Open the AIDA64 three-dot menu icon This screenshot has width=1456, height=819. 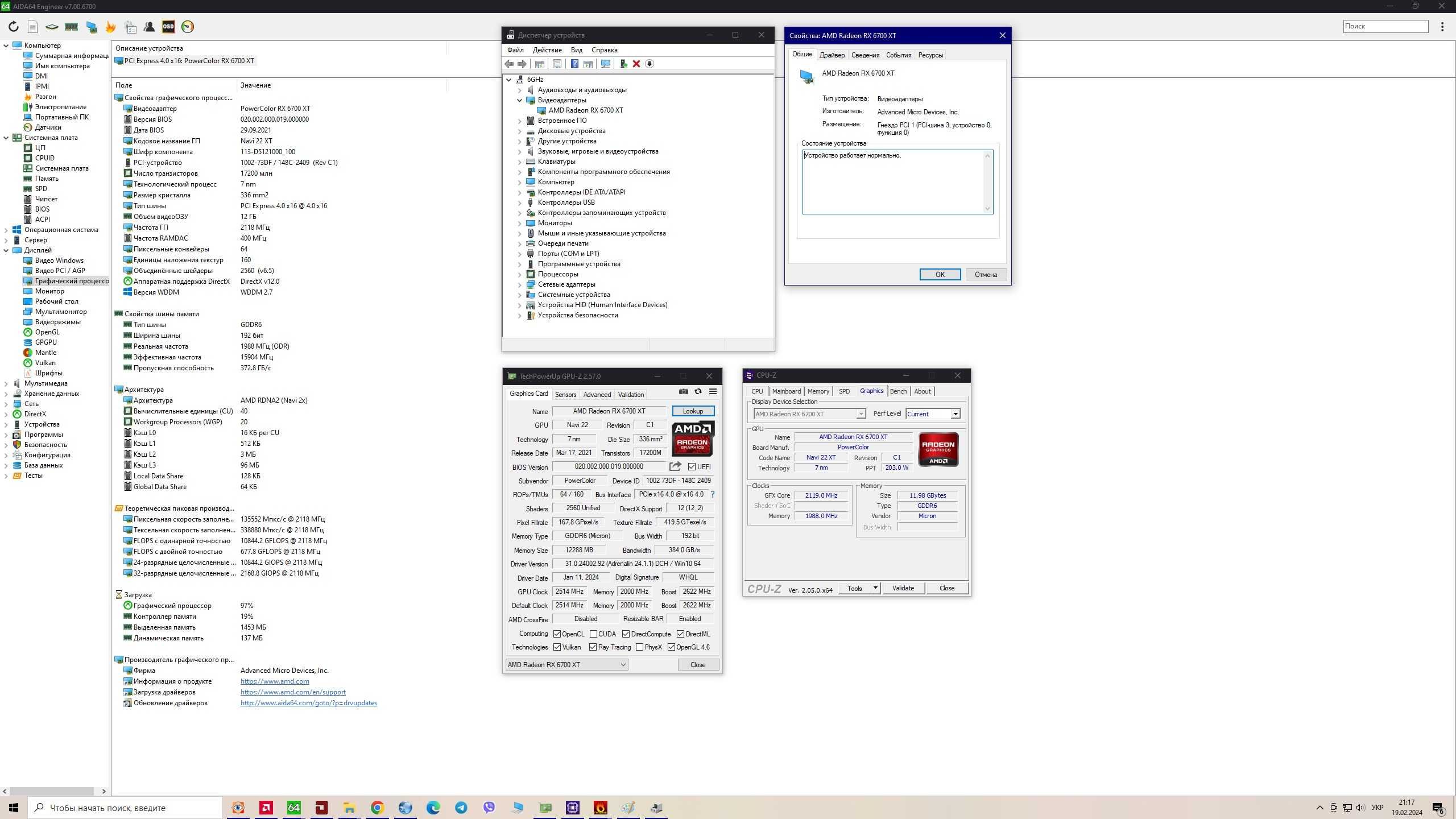[x=1442, y=27]
